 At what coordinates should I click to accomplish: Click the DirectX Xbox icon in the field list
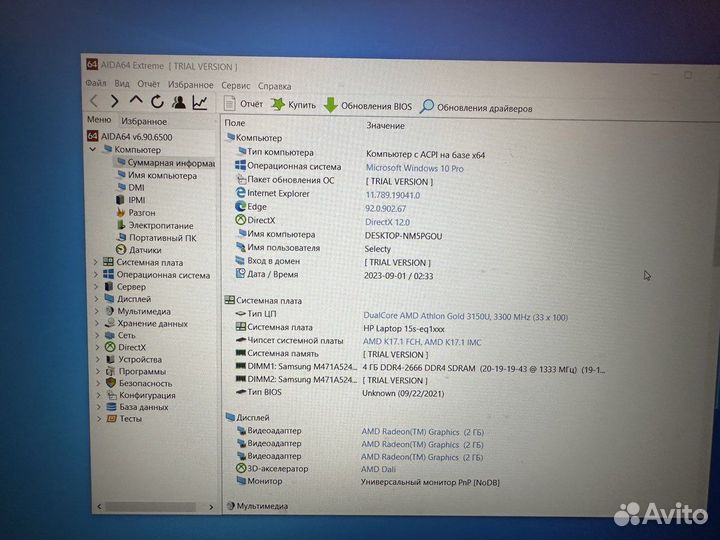coord(241,220)
